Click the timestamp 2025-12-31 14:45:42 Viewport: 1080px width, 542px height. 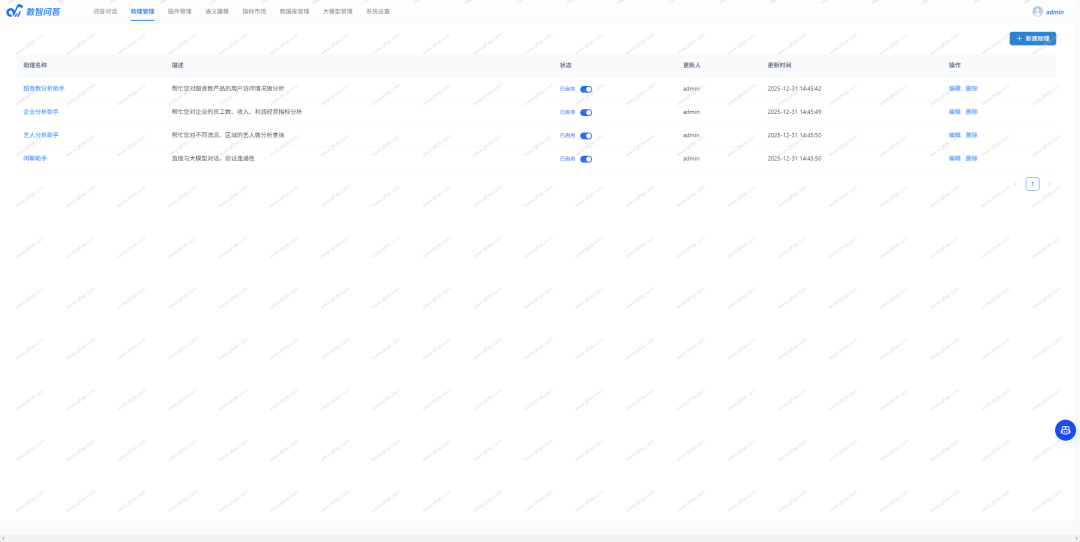(794, 89)
